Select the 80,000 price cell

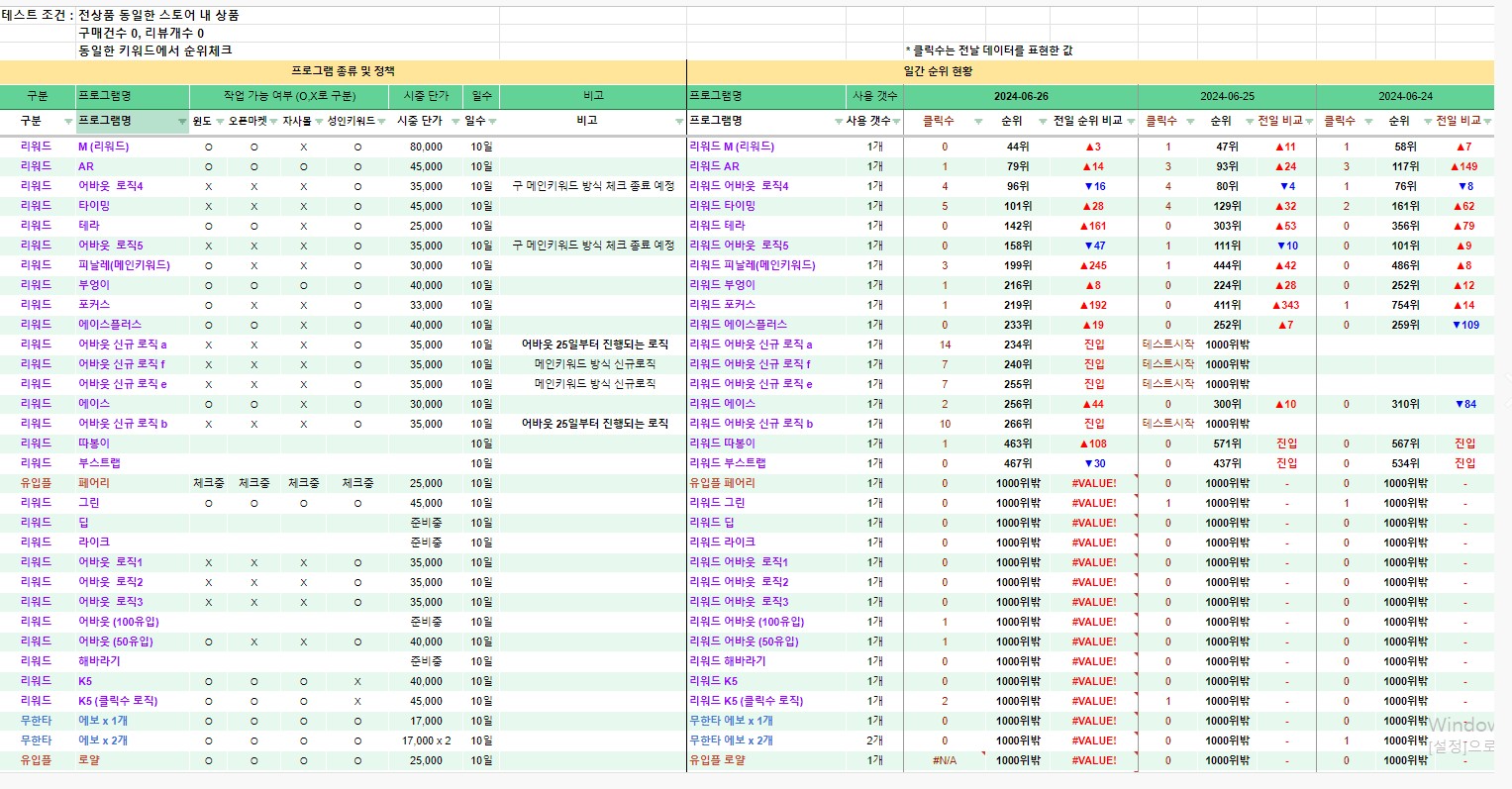click(x=426, y=147)
